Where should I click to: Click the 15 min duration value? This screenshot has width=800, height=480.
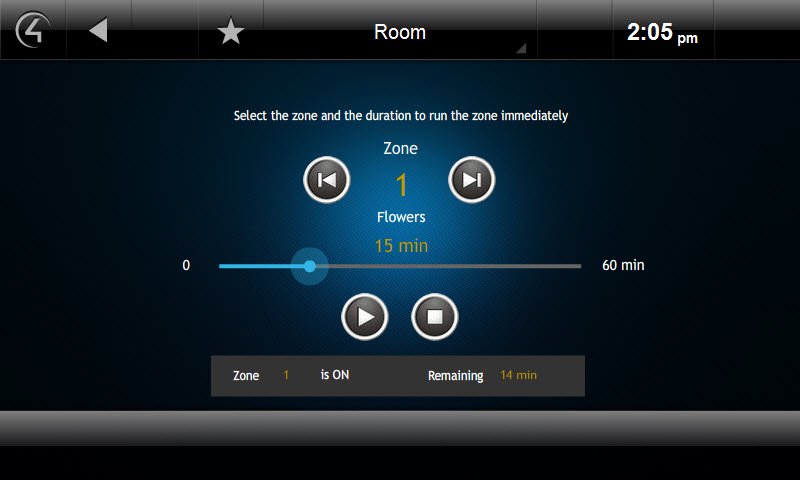402,246
